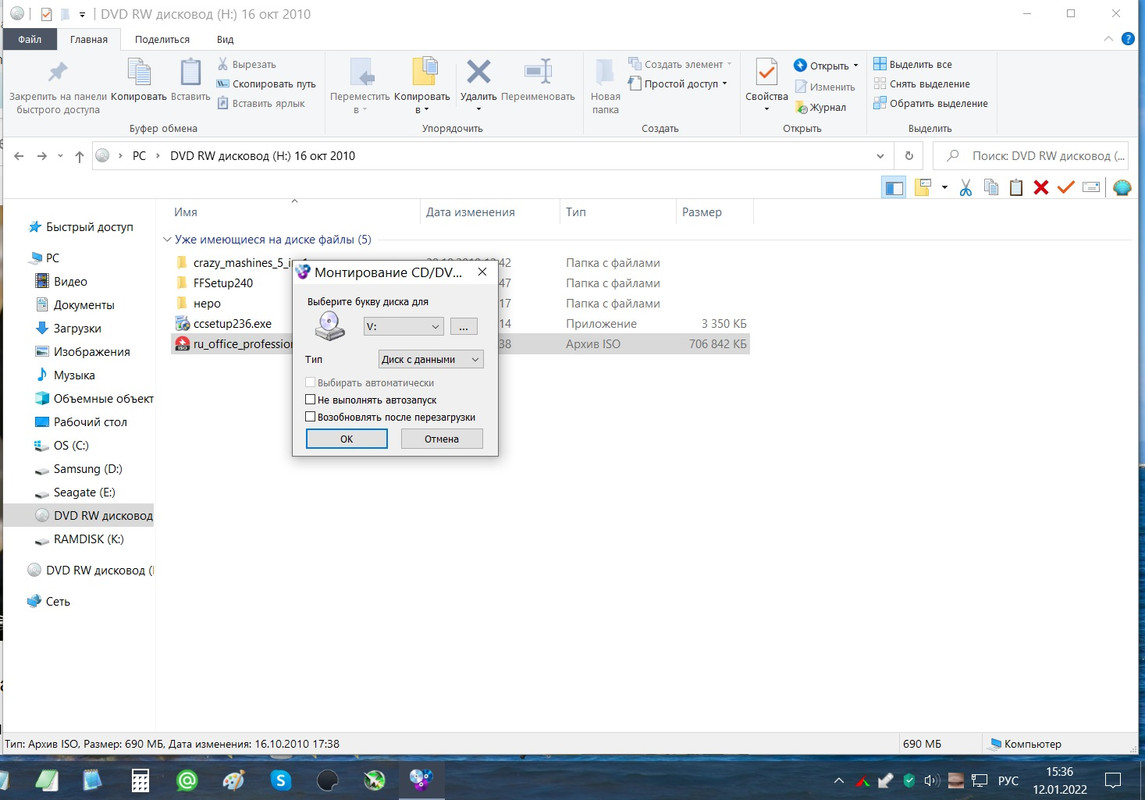This screenshot has width=1145, height=800.
Task: Go forward with the right navigation arrow
Action: click(42, 156)
